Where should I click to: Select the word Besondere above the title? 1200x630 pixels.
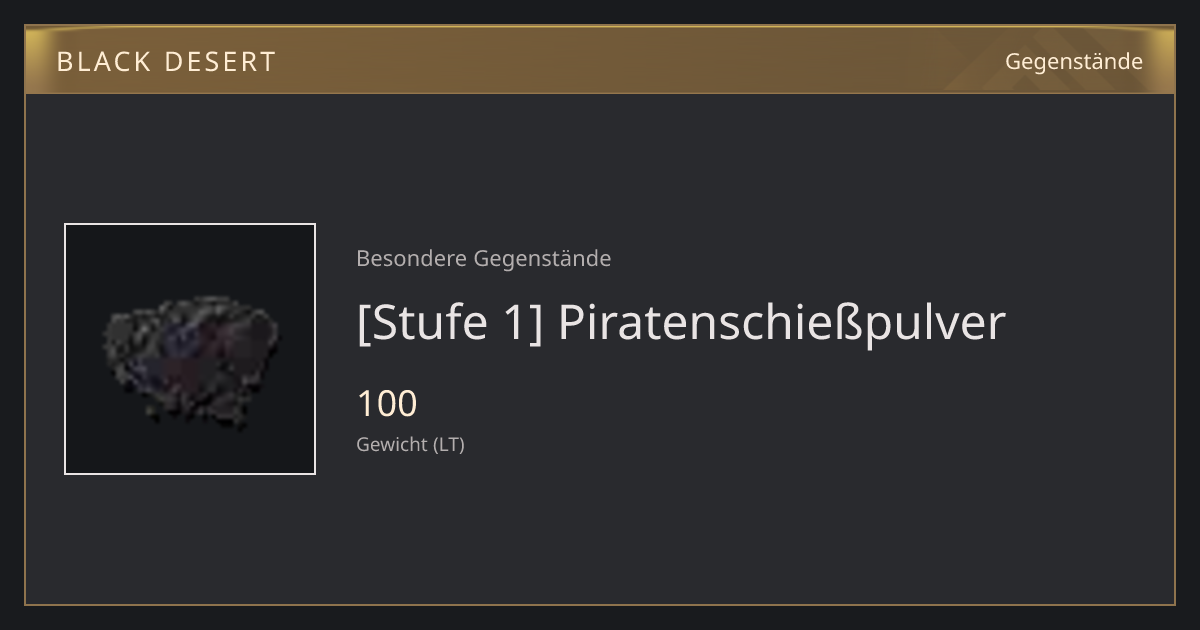(x=411, y=259)
